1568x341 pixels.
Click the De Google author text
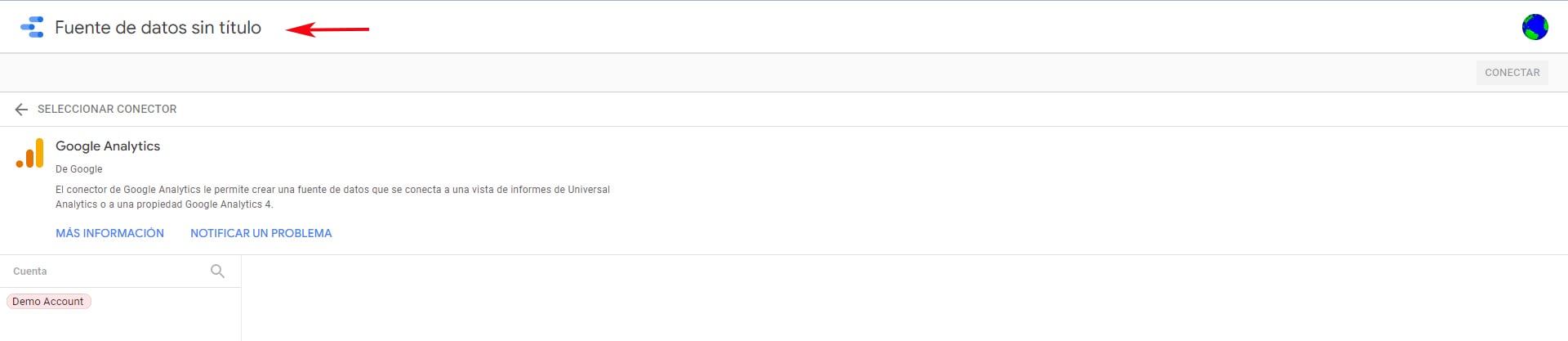(79, 169)
